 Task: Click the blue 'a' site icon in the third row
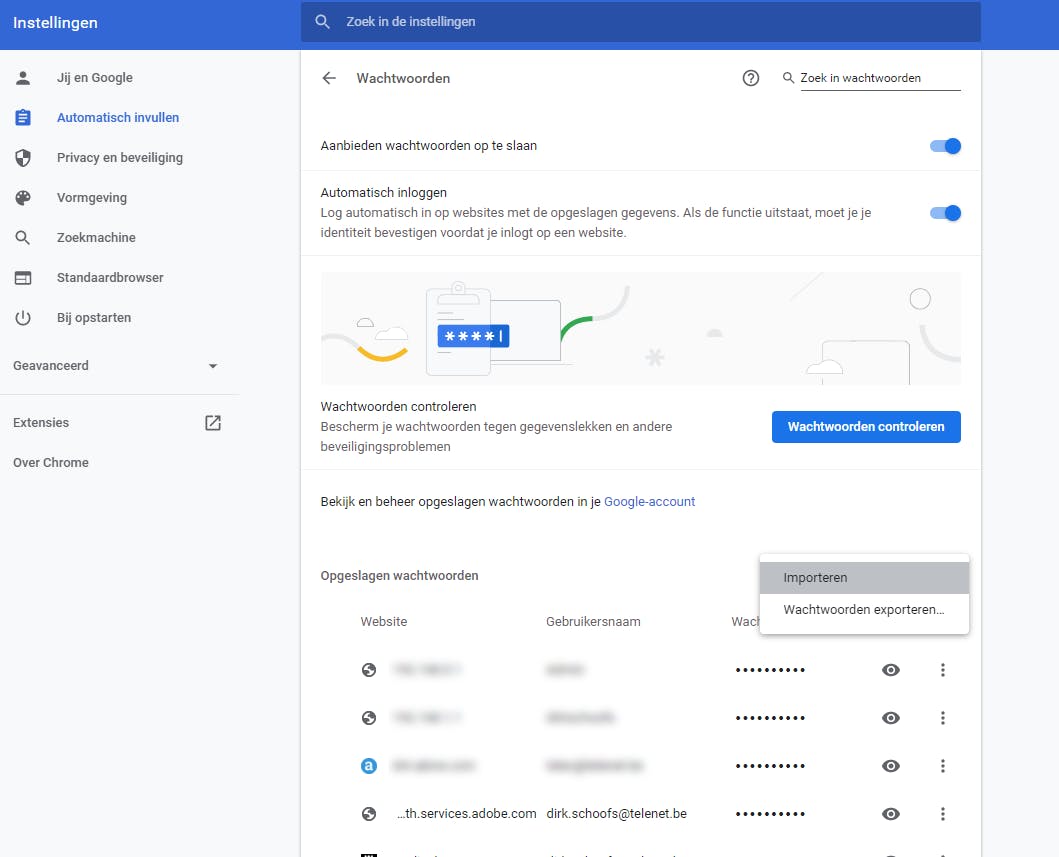point(369,766)
